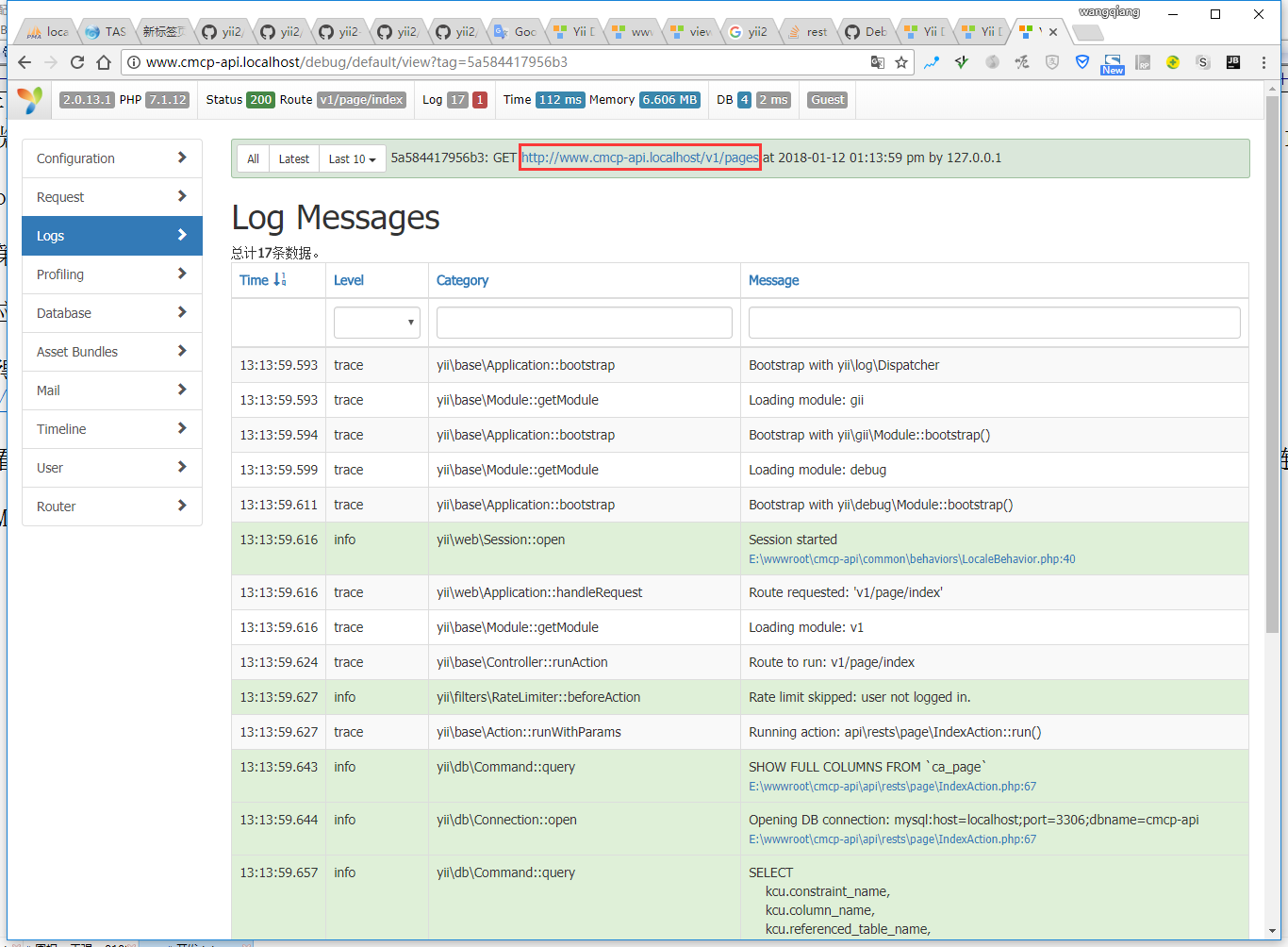The width and height of the screenshot is (1288, 947).
Task: Click the page's vertical scrollbar
Action: click(x=1272, y=377)
